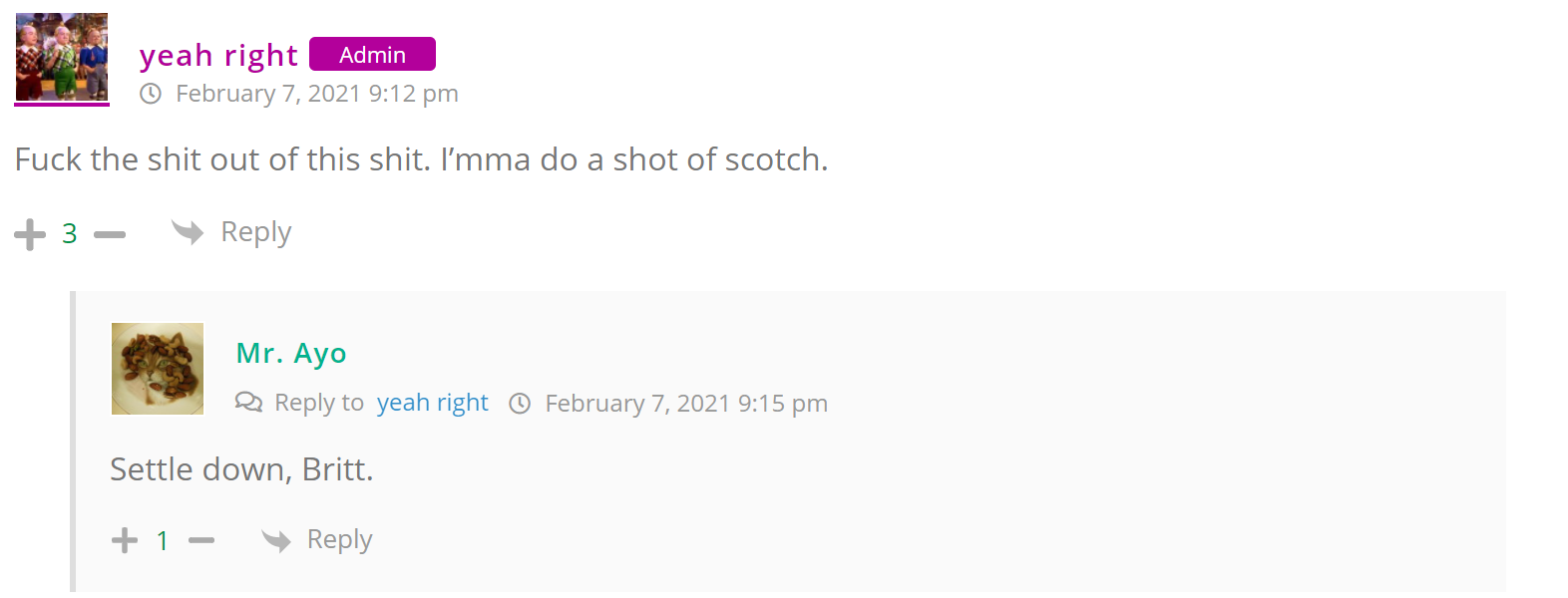Follow the blue 'yeah right' reply-to link
This screenshot has height=598, width=1568.
[x=432, y=403]
